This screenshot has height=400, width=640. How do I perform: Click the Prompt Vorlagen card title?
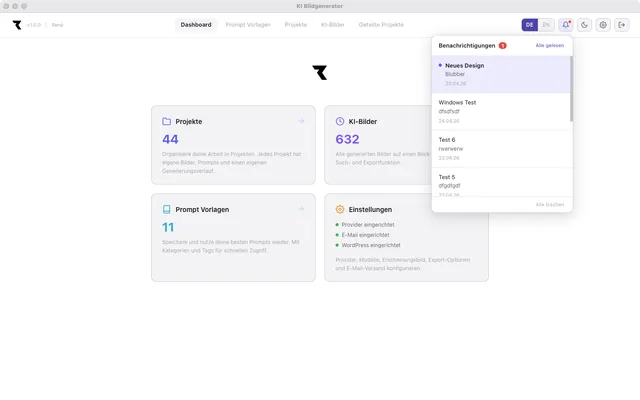pos(202,209)
